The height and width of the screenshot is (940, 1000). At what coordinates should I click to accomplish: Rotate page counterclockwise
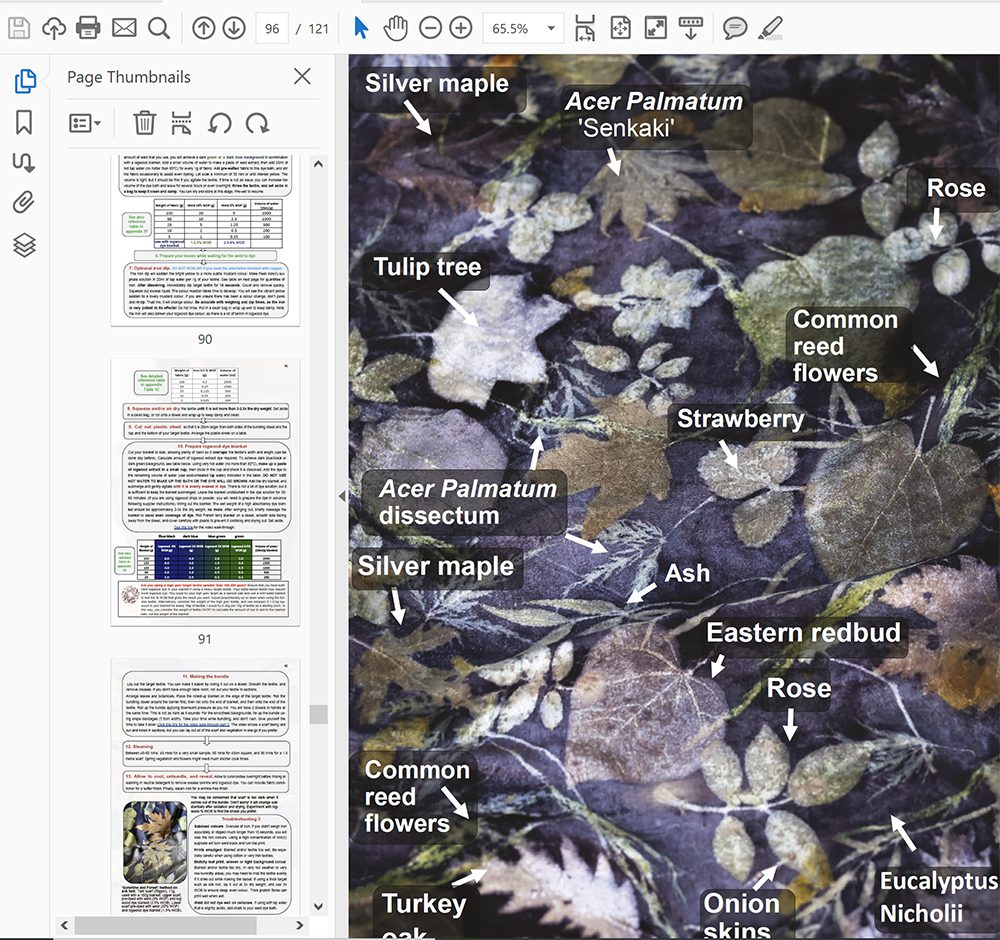coord(220,122)
